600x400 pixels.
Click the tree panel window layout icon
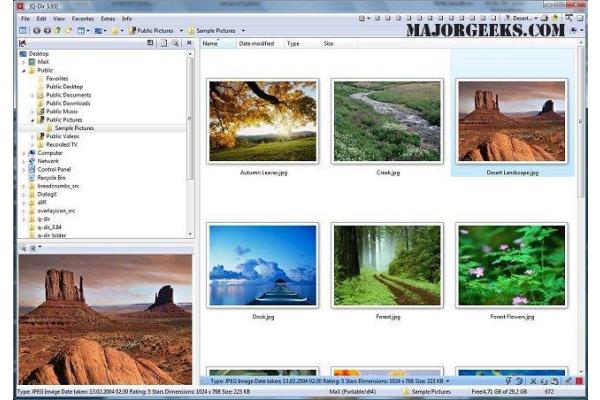point(150,43)
